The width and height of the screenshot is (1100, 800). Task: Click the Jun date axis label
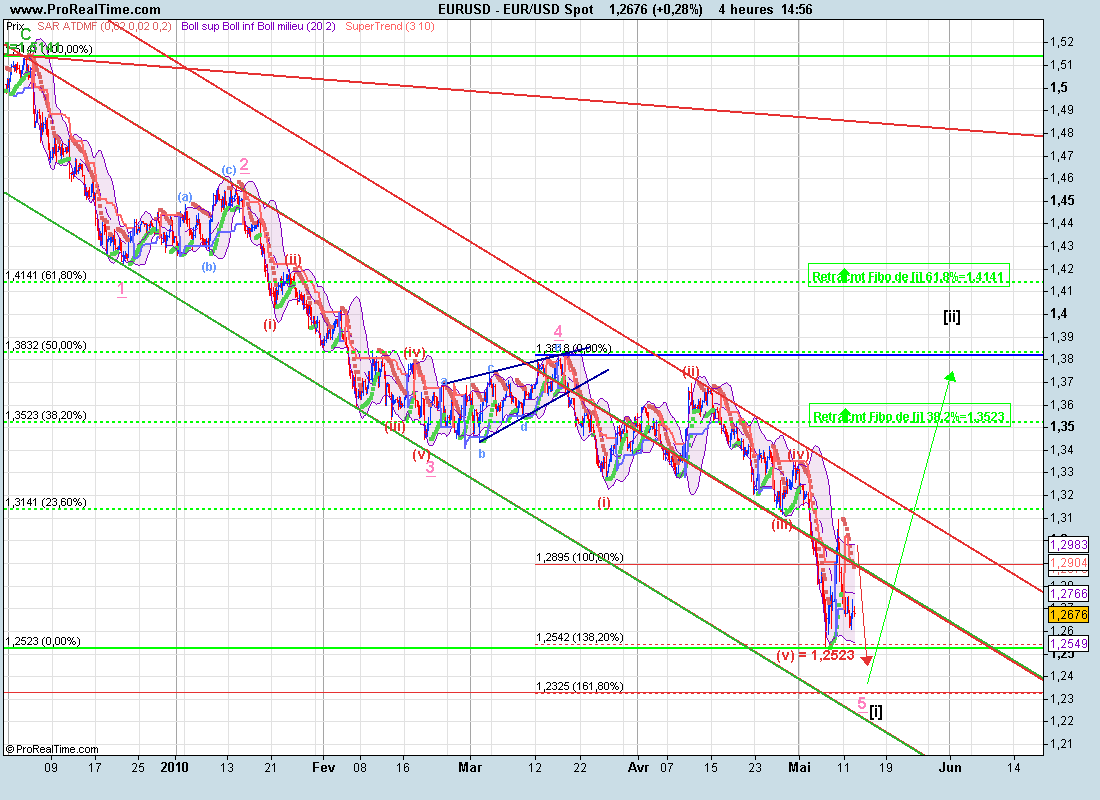[x=950, y=768]
